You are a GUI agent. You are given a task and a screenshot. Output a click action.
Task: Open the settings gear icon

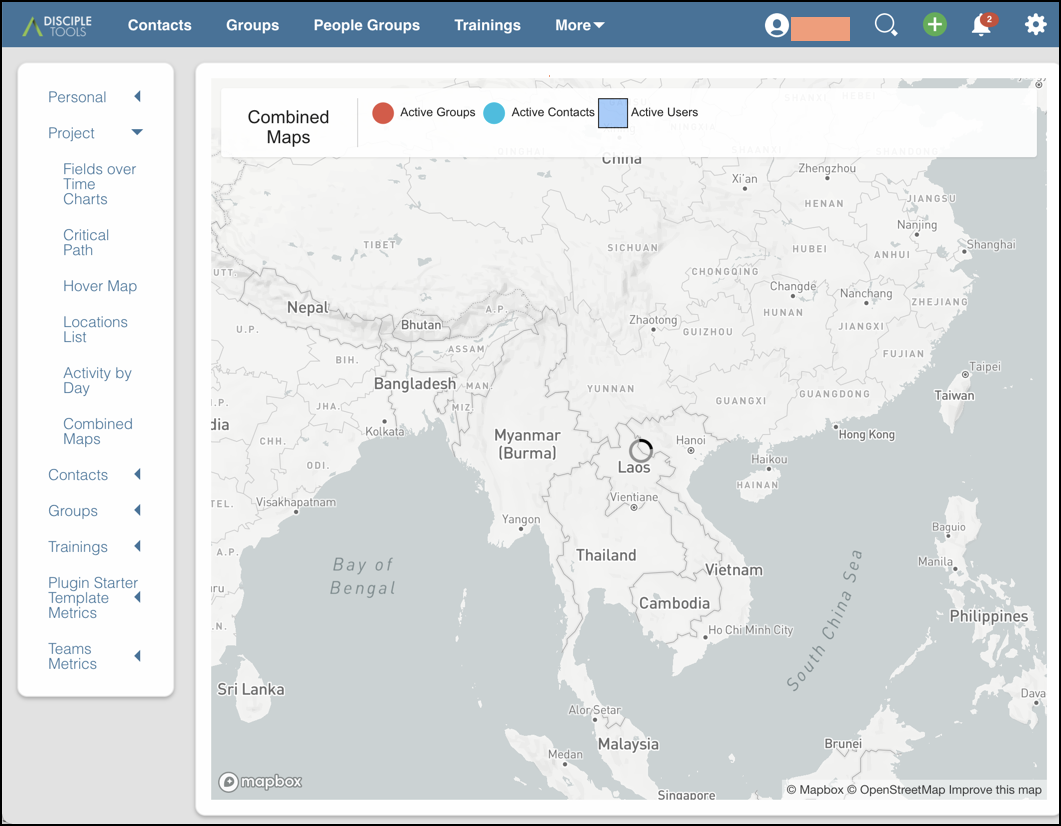(x=1035, y=24)
